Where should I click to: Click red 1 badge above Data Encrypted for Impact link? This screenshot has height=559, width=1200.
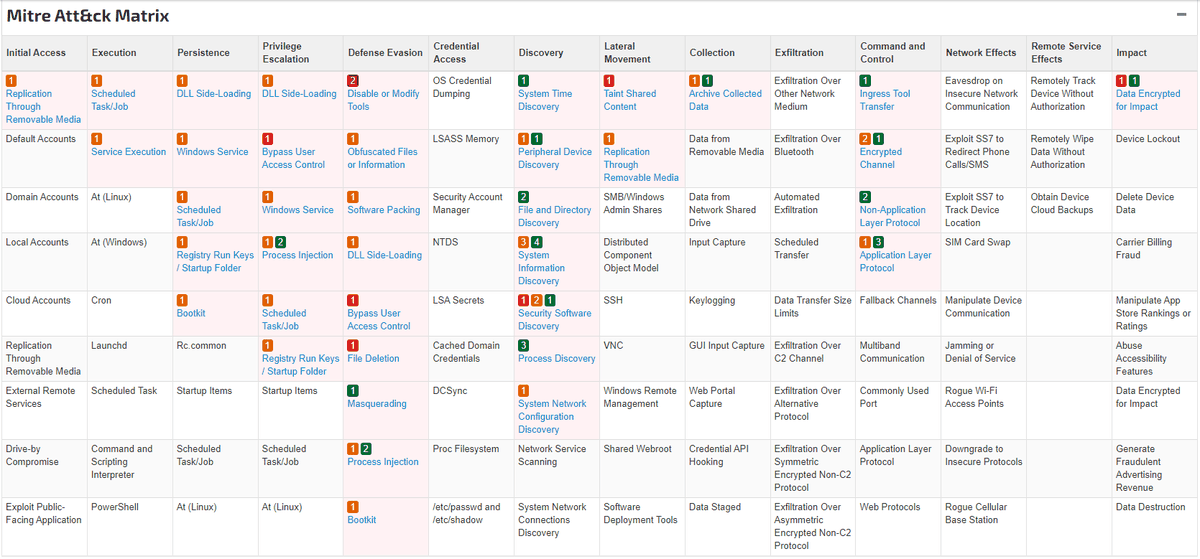(x=1121, y=80)
